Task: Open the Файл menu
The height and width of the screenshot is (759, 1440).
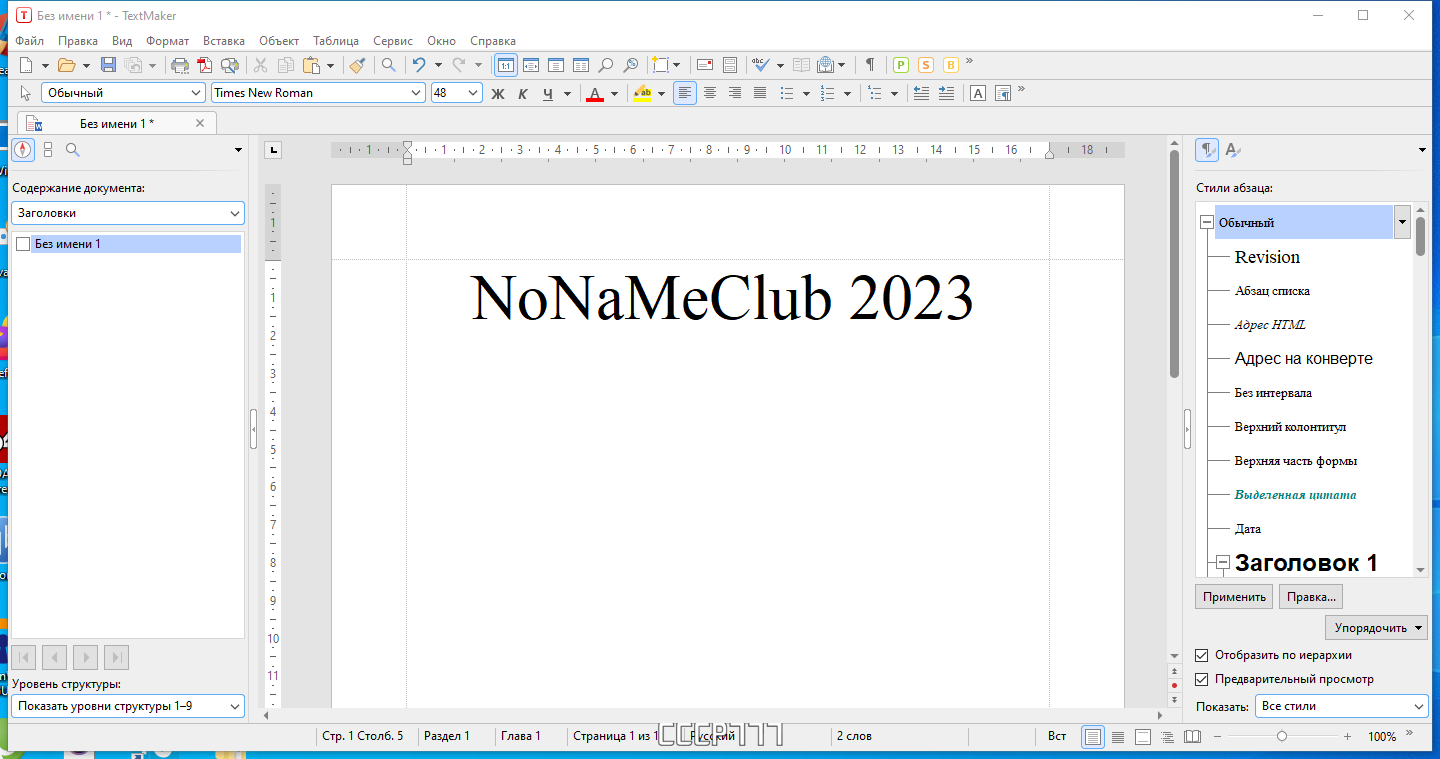Action: pyautogui.click(x=30, y=41)
